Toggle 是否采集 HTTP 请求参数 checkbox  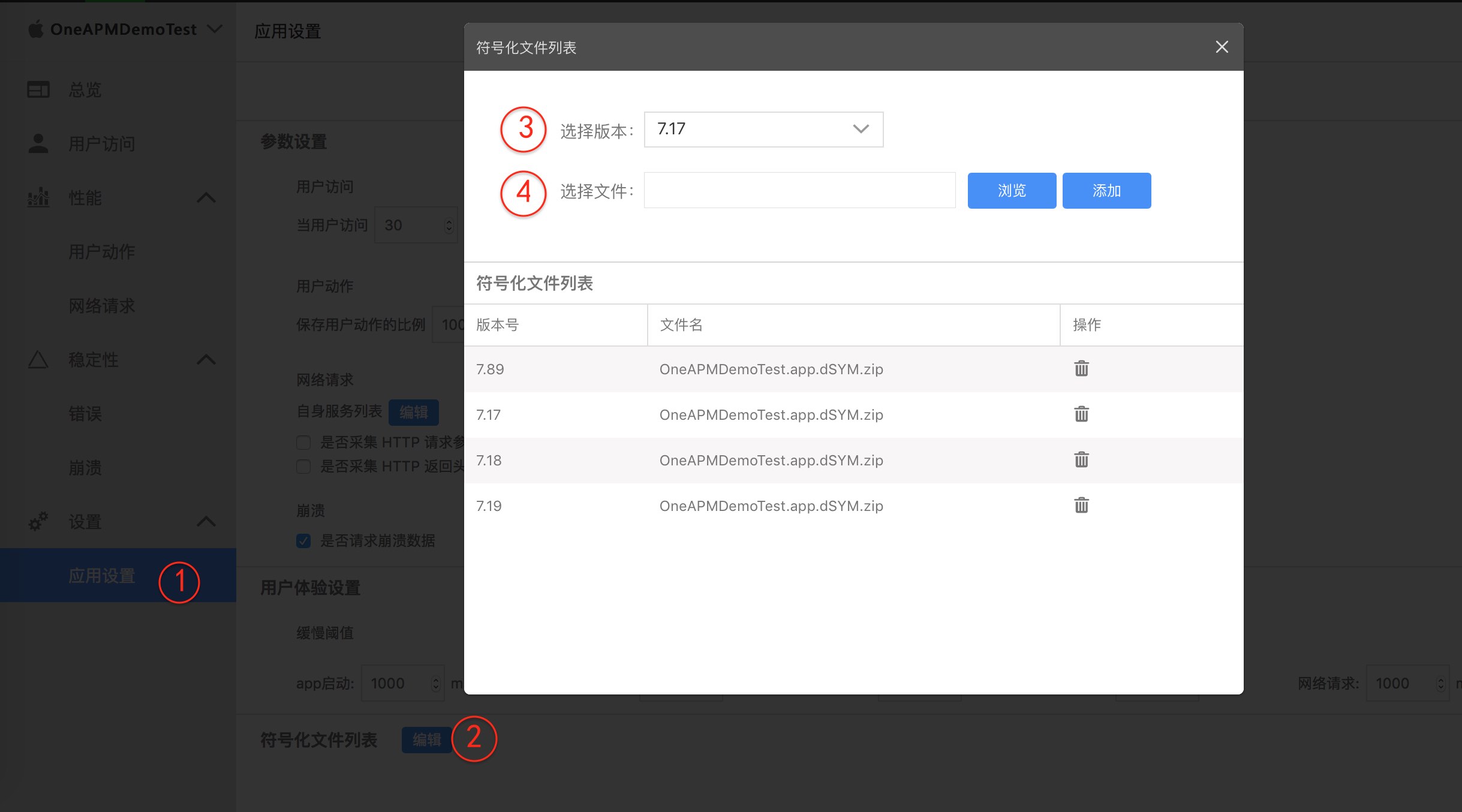(303, 443)
